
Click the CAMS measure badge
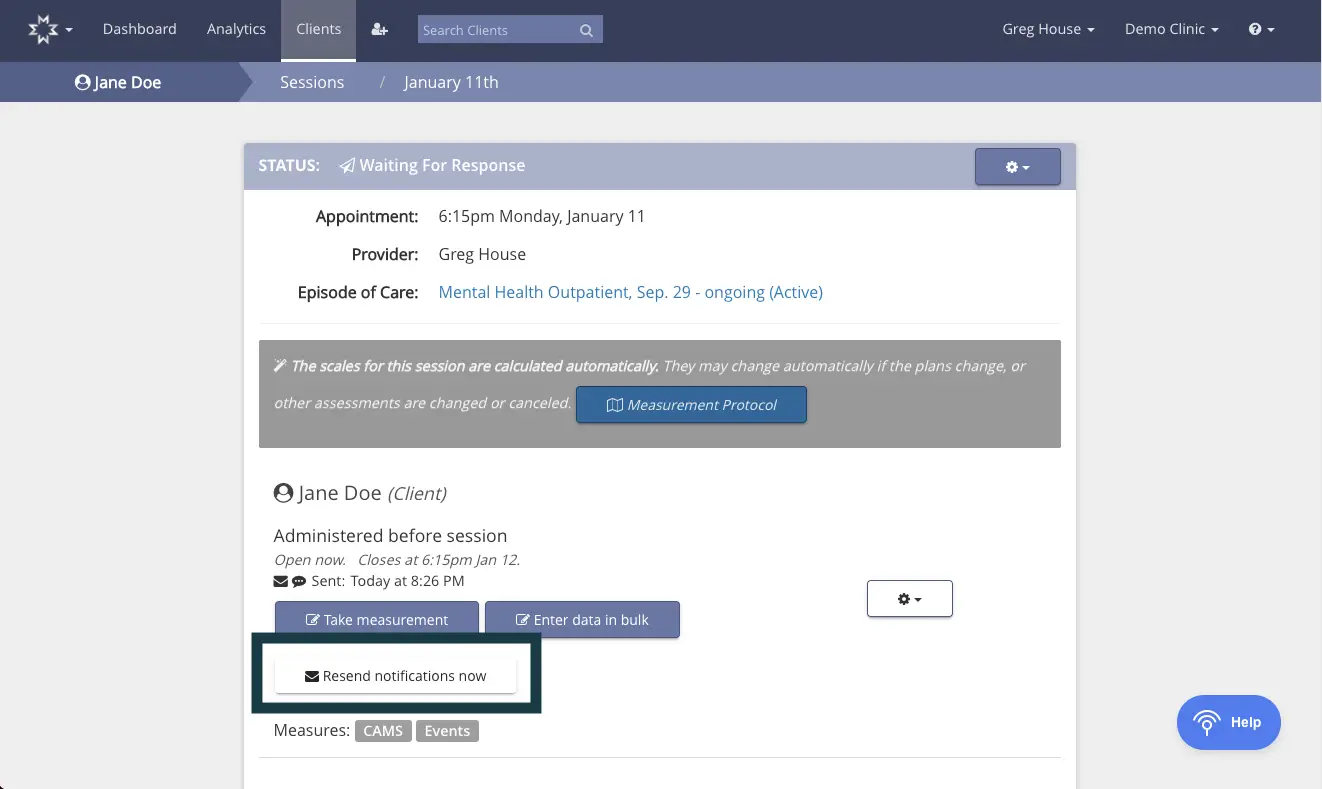click(383, 731)
